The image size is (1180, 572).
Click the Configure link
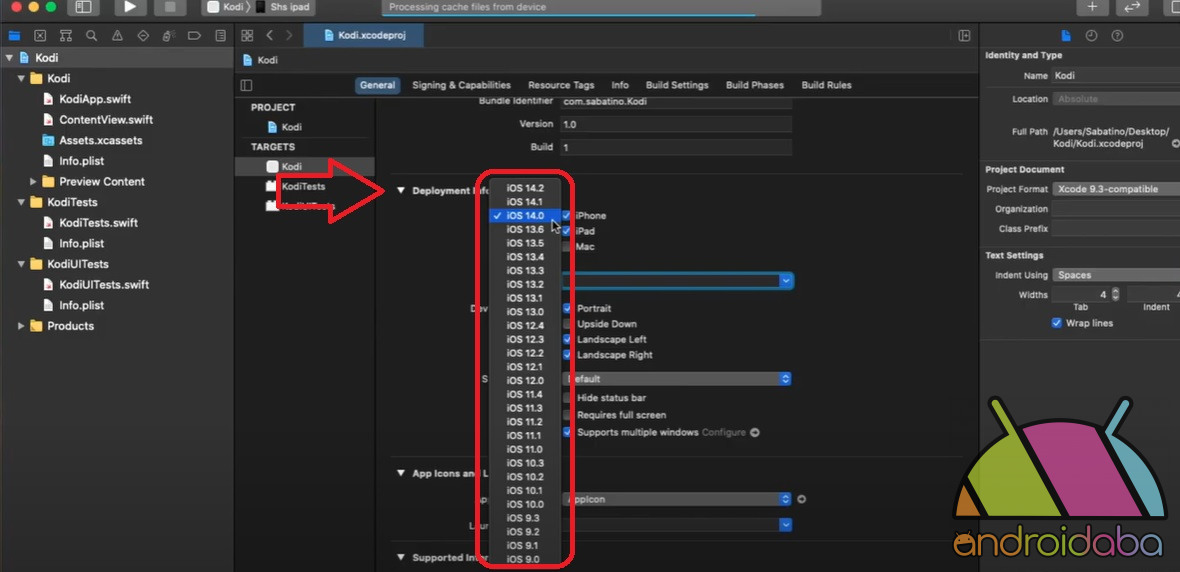[x=724, y=432]
